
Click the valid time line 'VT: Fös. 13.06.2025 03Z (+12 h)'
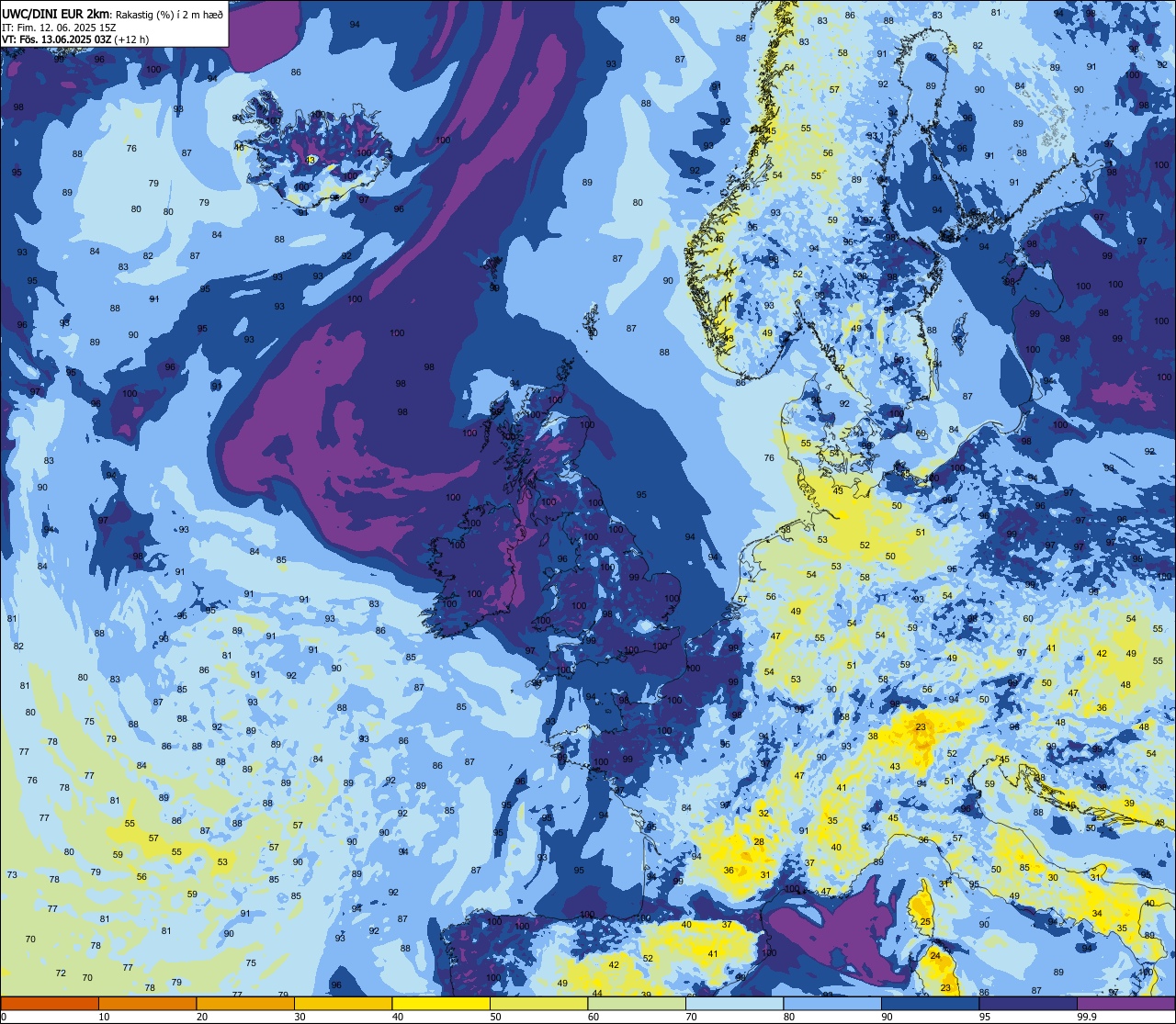point(75,39)
